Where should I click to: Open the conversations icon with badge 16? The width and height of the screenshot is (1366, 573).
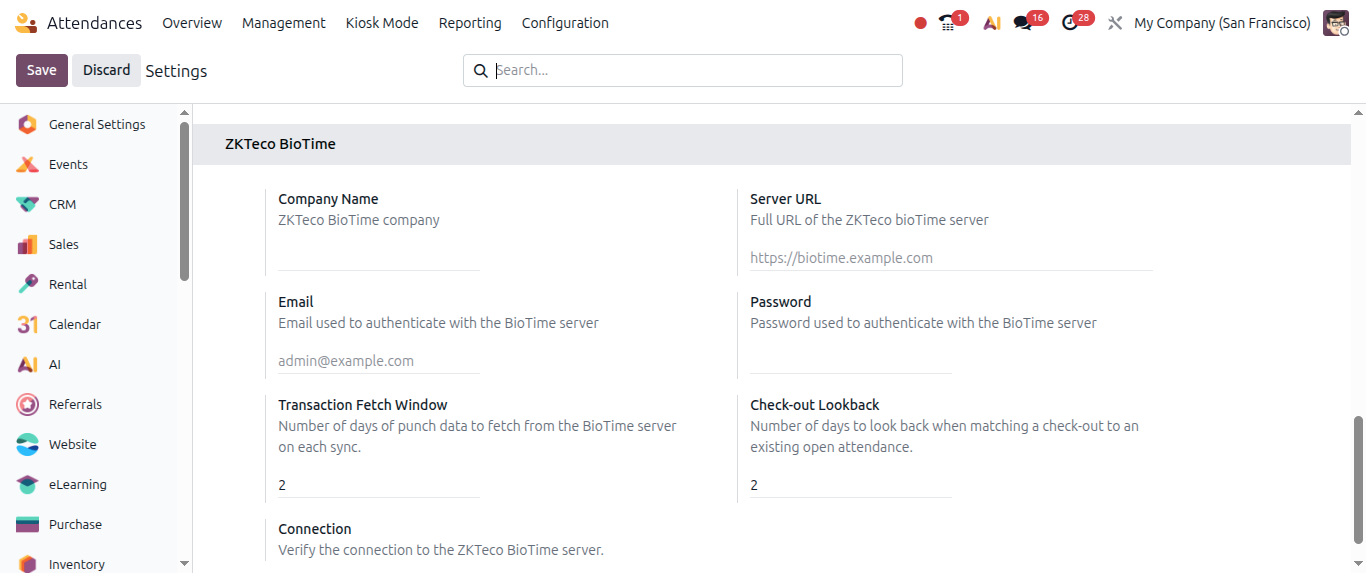[x=1022, y=23]
